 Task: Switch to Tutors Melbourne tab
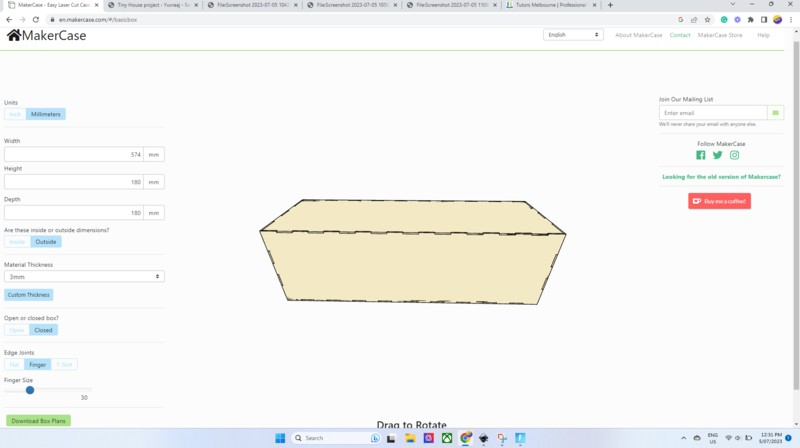[x=551, y=5]
